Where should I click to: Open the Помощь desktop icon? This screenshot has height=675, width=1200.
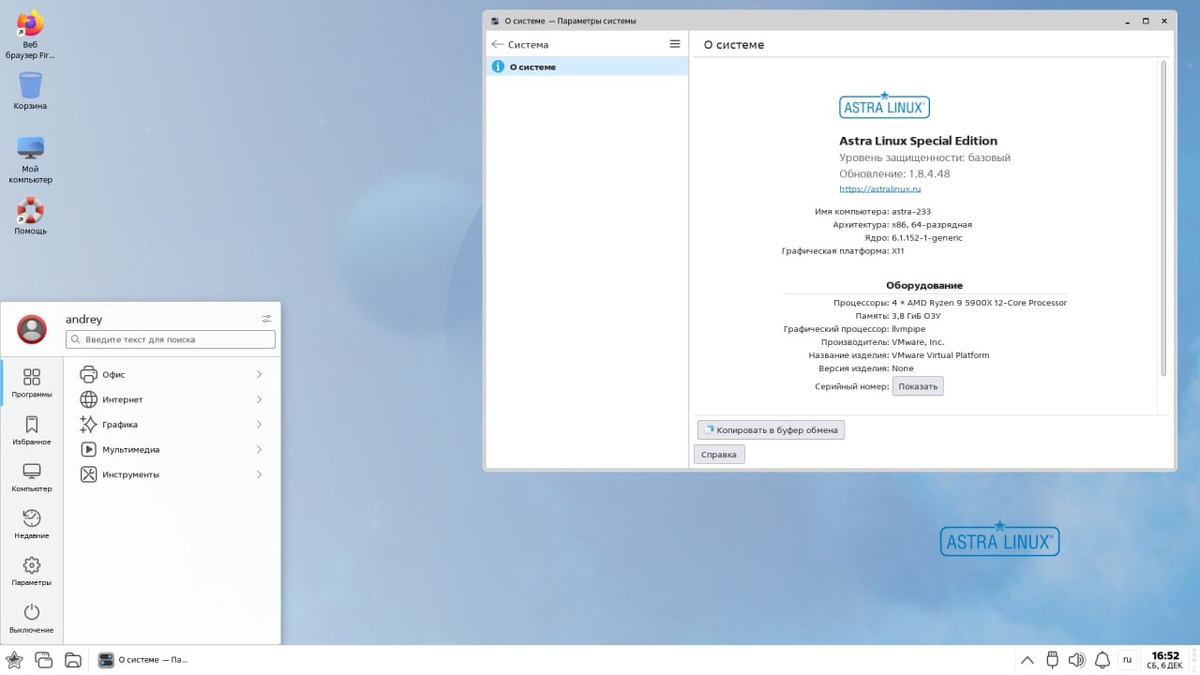point(30,215)
